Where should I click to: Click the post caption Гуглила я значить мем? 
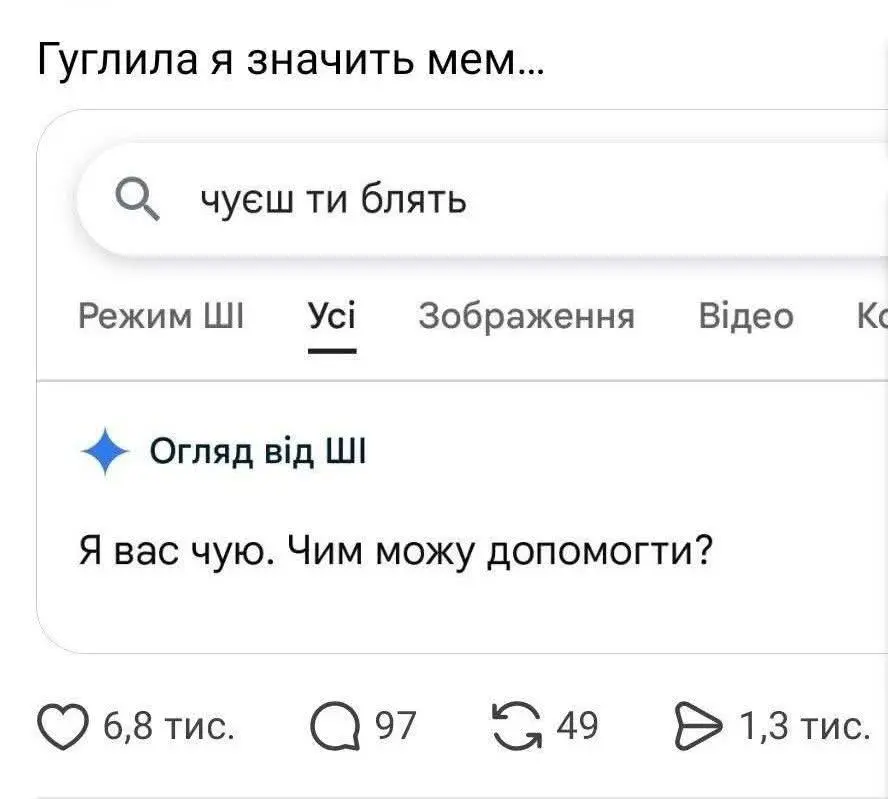(x=290, y=62)
